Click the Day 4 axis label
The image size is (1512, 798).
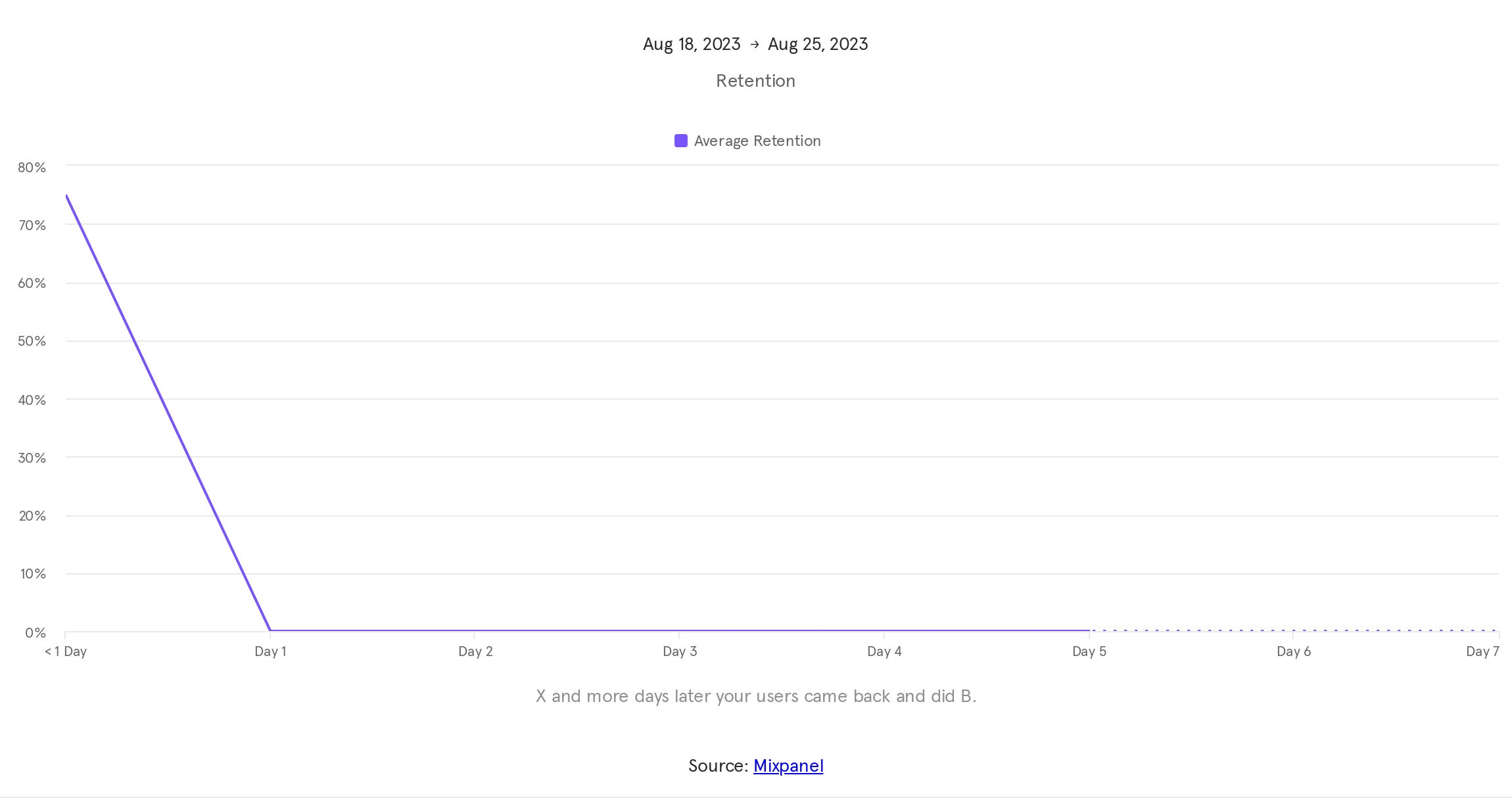coord(884,651)
